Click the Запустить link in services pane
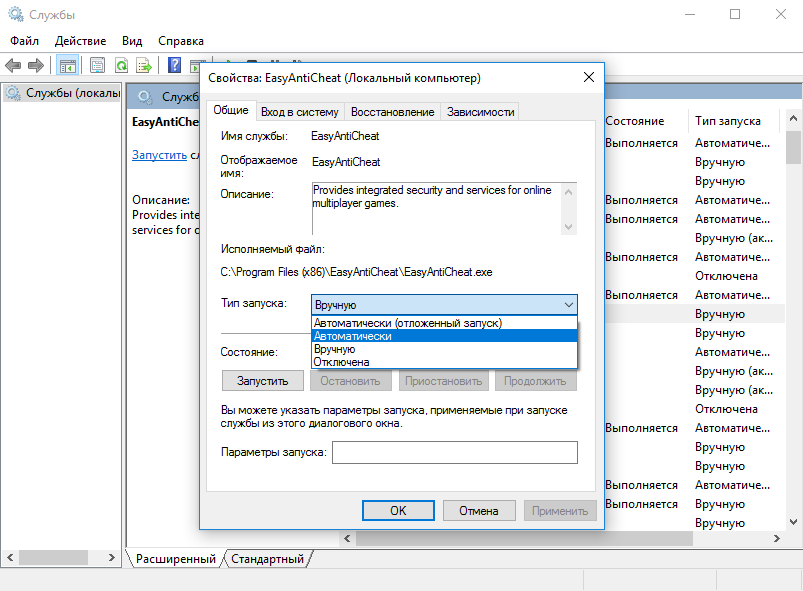Viewport: 803px width, 591px height. [x=159, y=155]
